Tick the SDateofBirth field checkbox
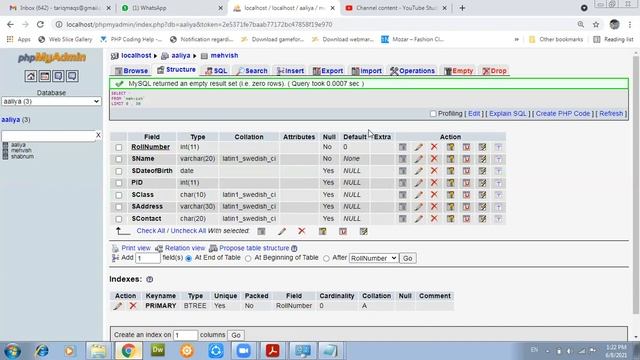Viewport: 640px width, 360px height. [118, 171]
